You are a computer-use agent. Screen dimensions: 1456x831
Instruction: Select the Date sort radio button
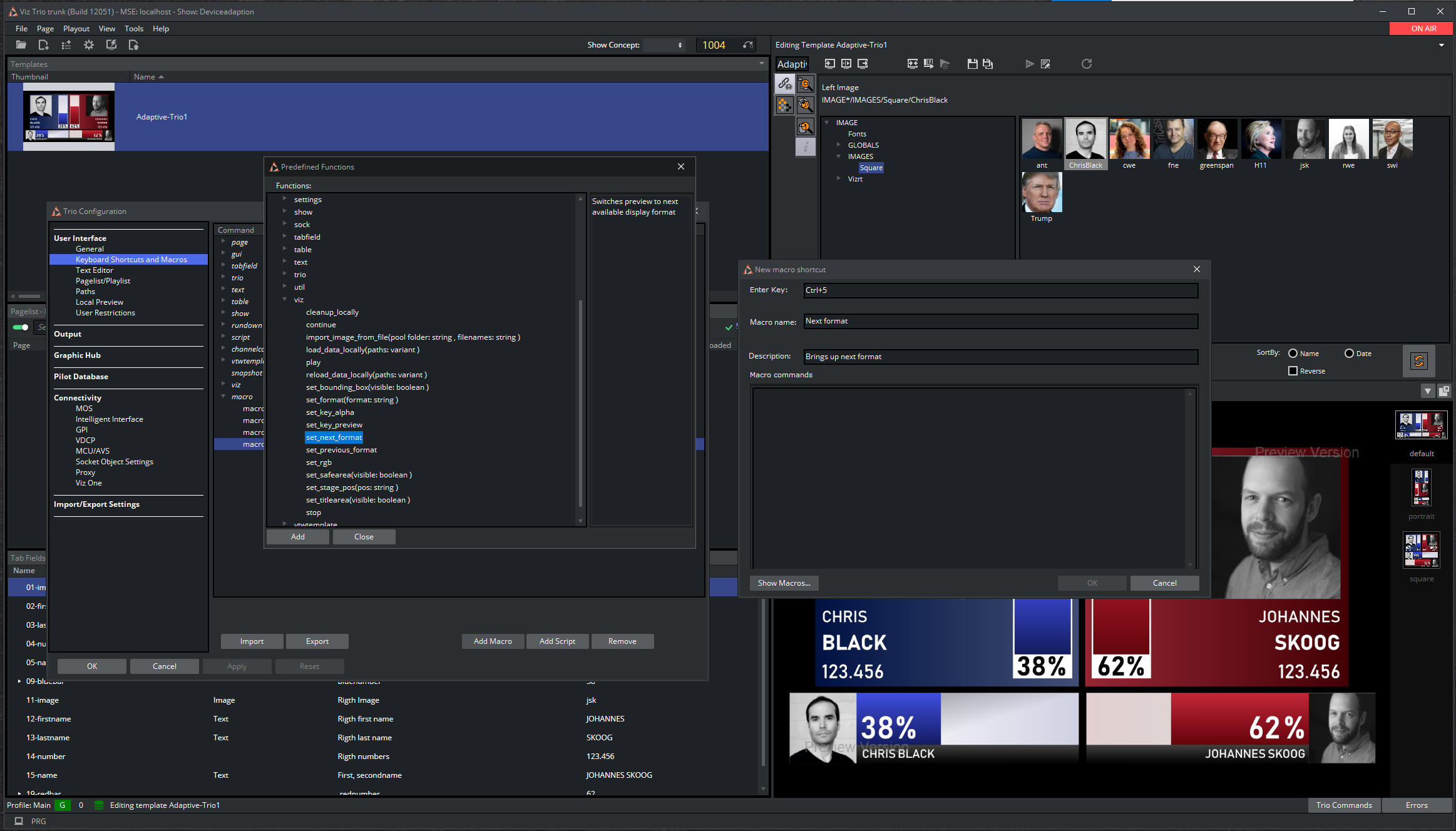tap(1349, 353)
